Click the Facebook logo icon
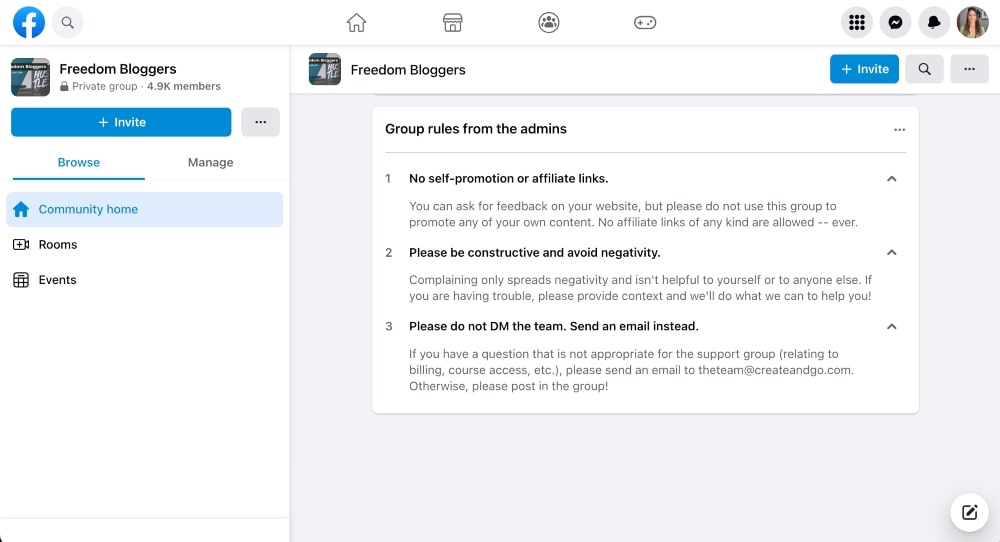Viewport: 1000px width, 542px height. pyautogui.click(x=29, y=22)
